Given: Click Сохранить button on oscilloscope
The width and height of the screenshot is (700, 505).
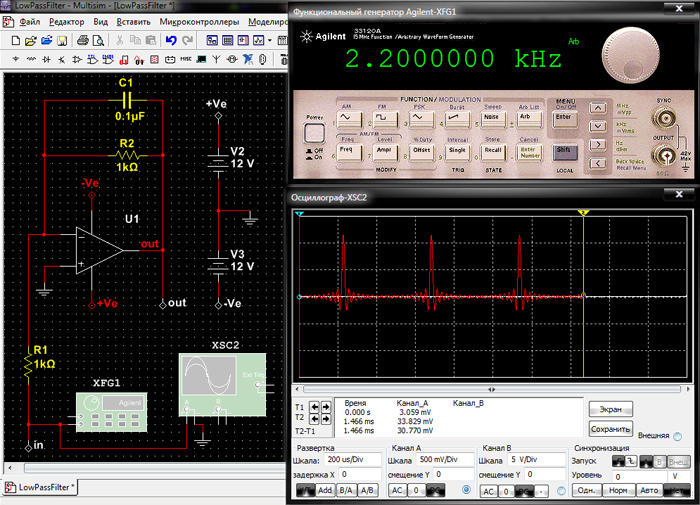Looking at the screenshot, I should point(610,429).
